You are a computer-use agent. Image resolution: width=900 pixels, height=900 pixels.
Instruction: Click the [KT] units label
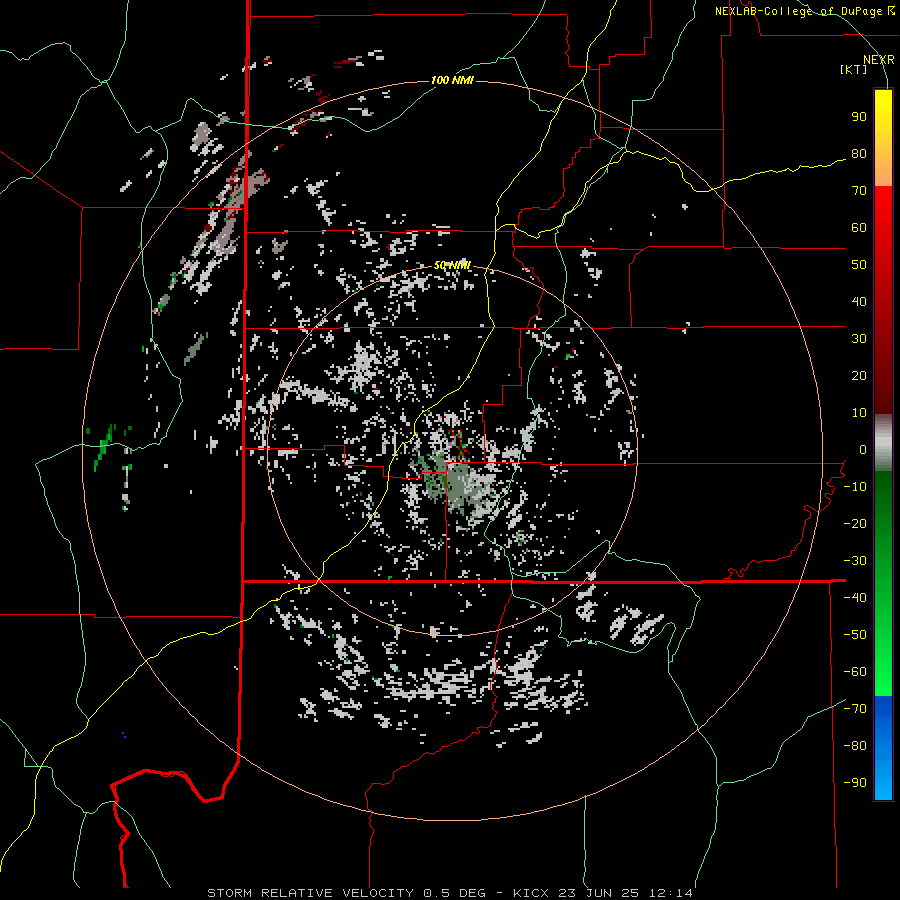click(x=853, y=69)
